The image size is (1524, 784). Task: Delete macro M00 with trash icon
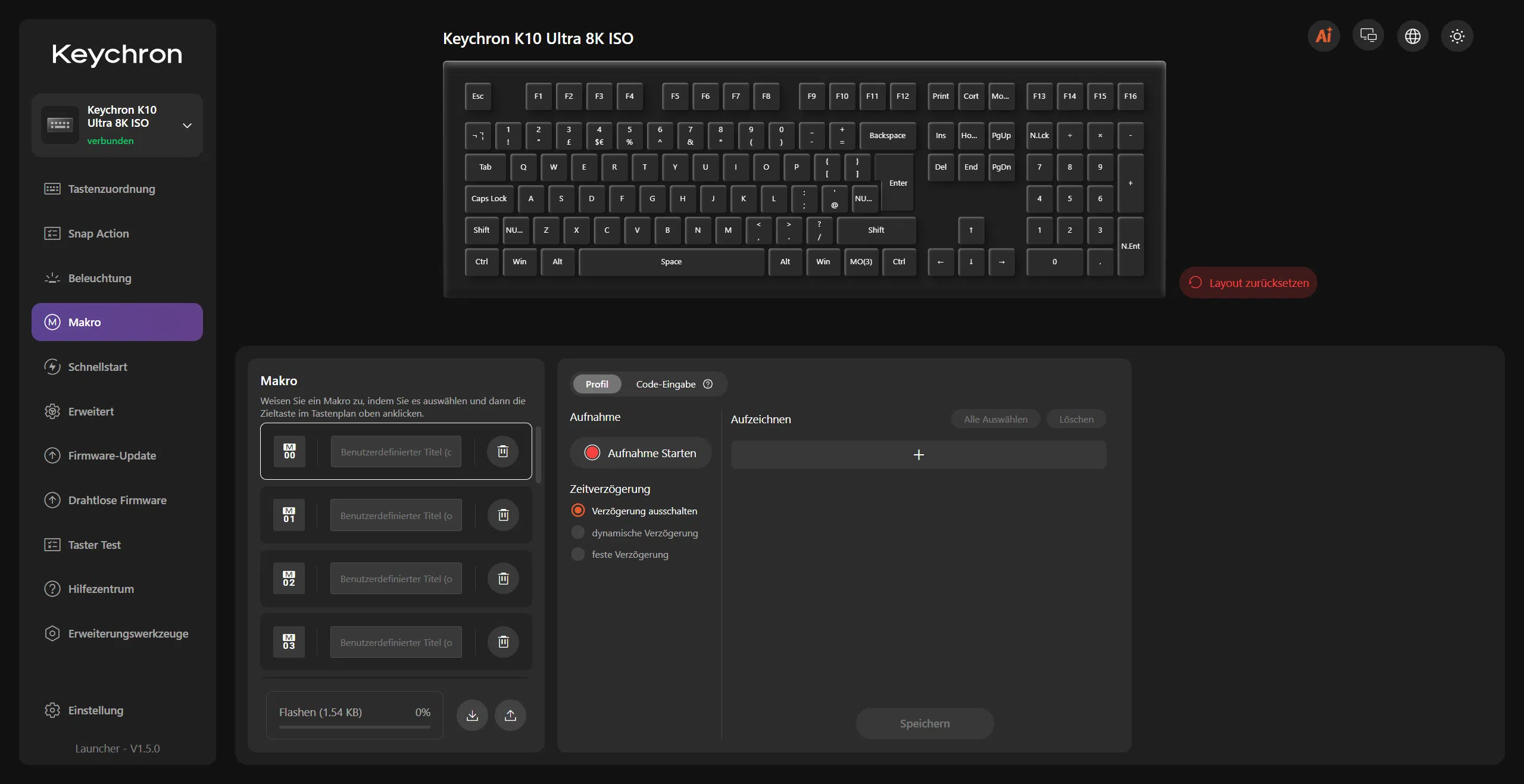[503, 451]
